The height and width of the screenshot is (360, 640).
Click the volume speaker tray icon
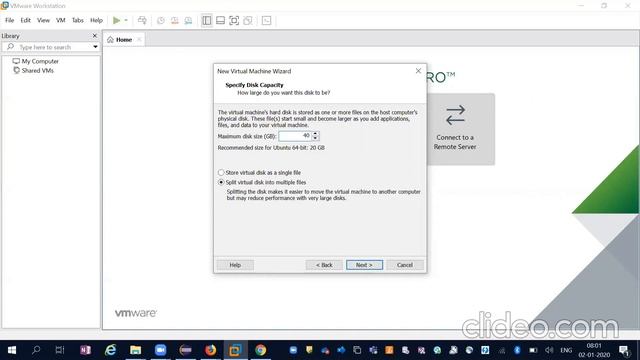tap(549, 350)
